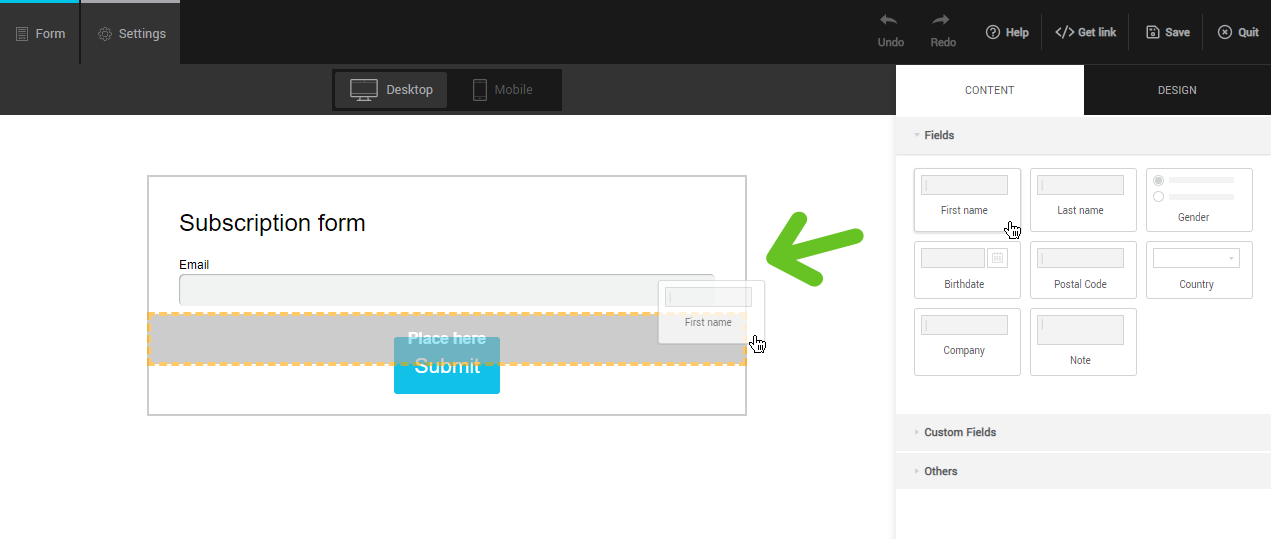Save the form using Save icon
Image resolution: width=1271 pixels, height=539 pixels.
pos(1167,32)
